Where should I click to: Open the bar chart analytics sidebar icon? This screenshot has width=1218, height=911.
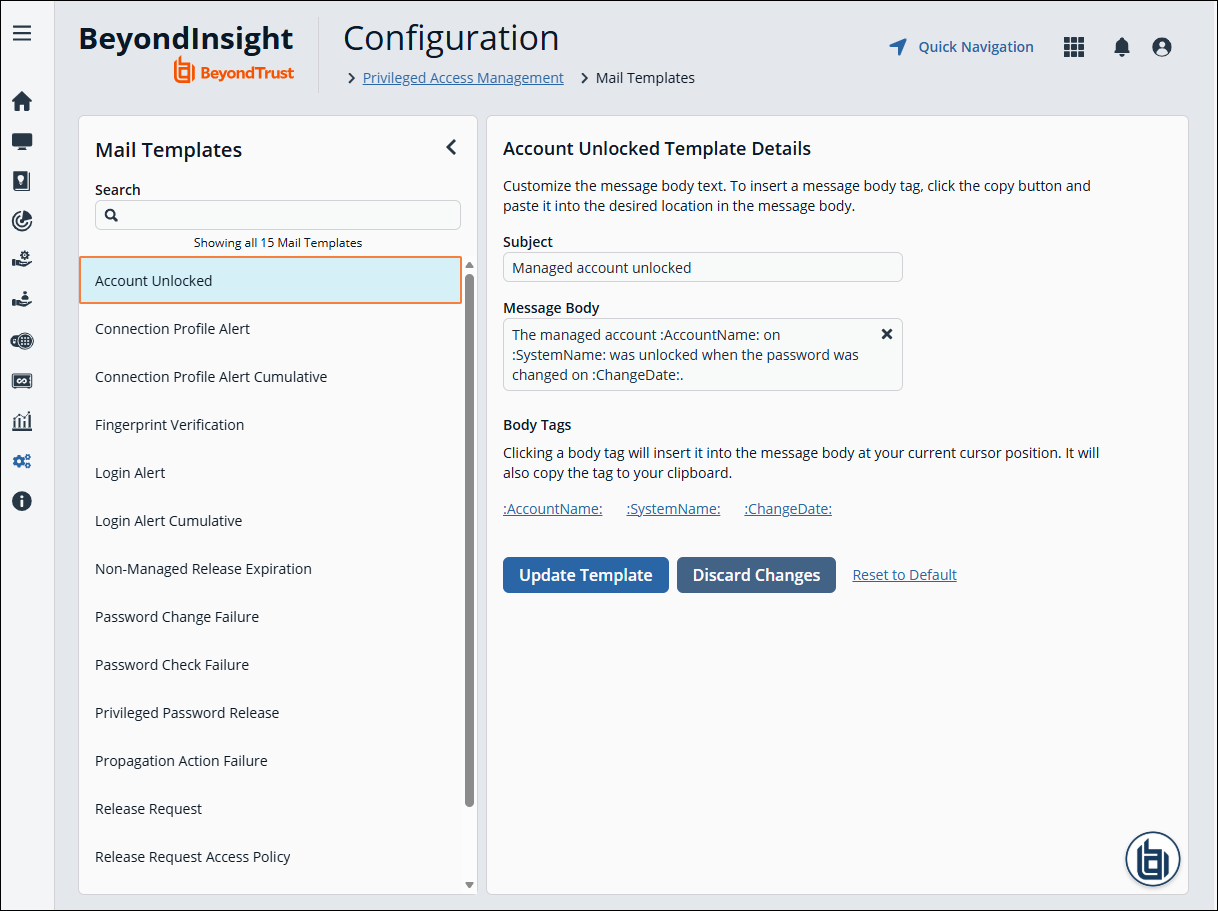[x=22, y=421]
